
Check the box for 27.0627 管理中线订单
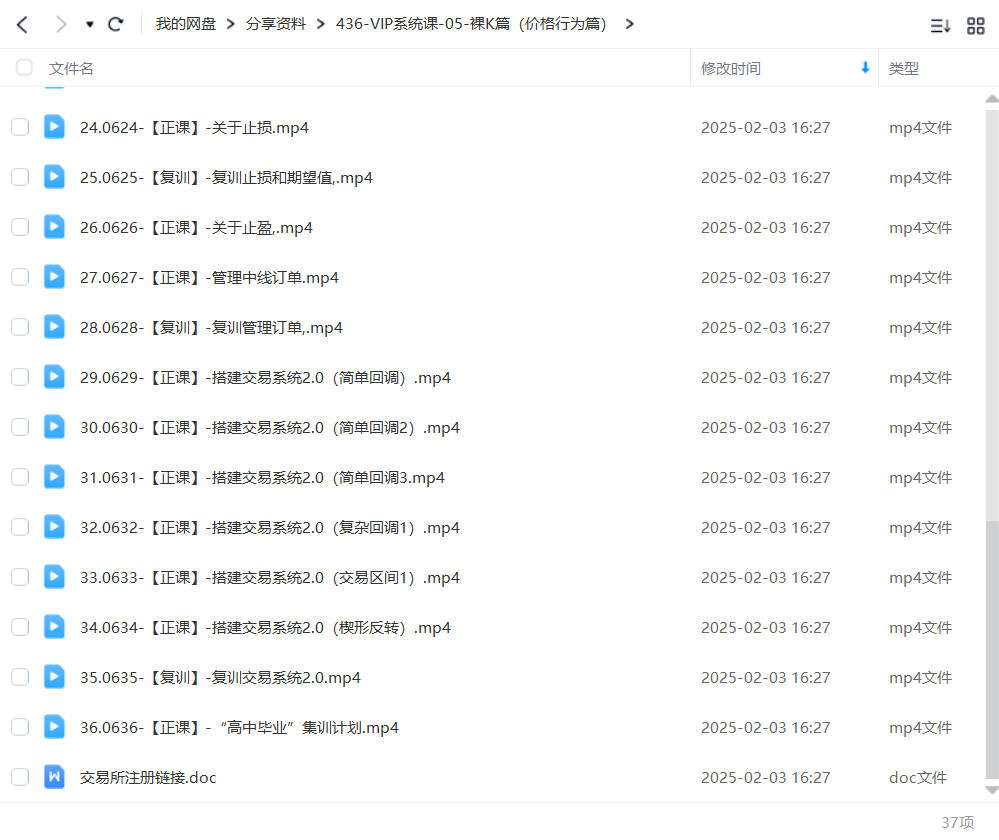point(20,277)
